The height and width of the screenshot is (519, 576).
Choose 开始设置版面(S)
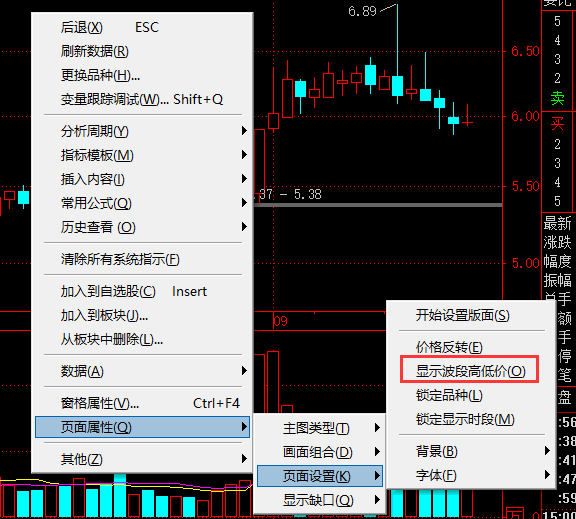pyautogui.click(x=471, y=315)
